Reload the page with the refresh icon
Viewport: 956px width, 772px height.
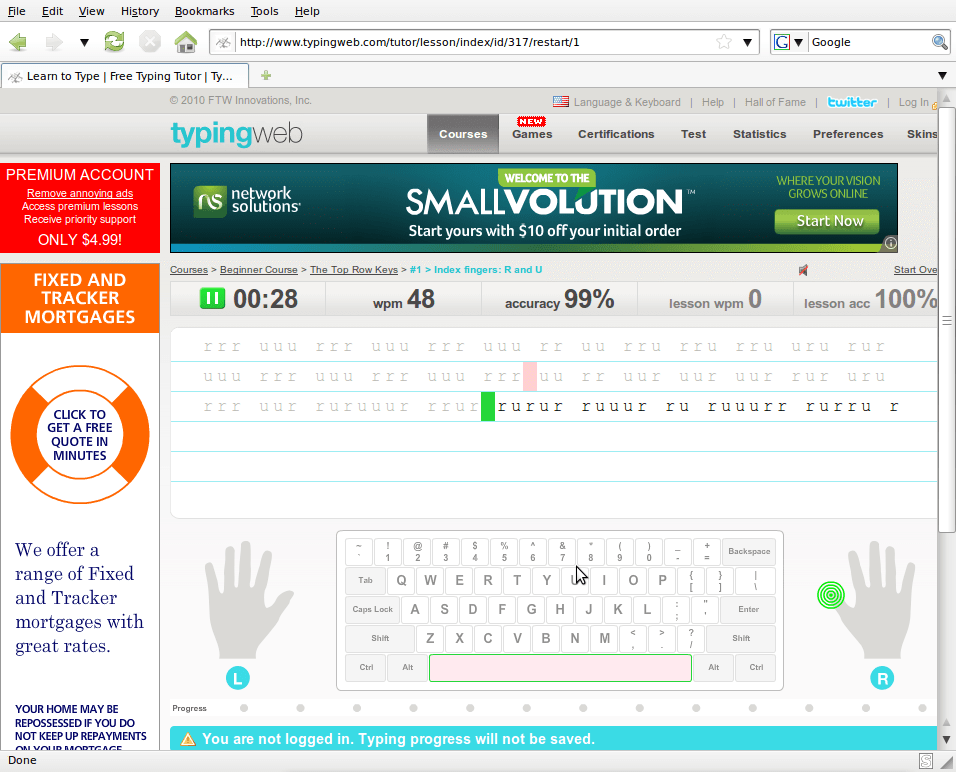(113, 42)
